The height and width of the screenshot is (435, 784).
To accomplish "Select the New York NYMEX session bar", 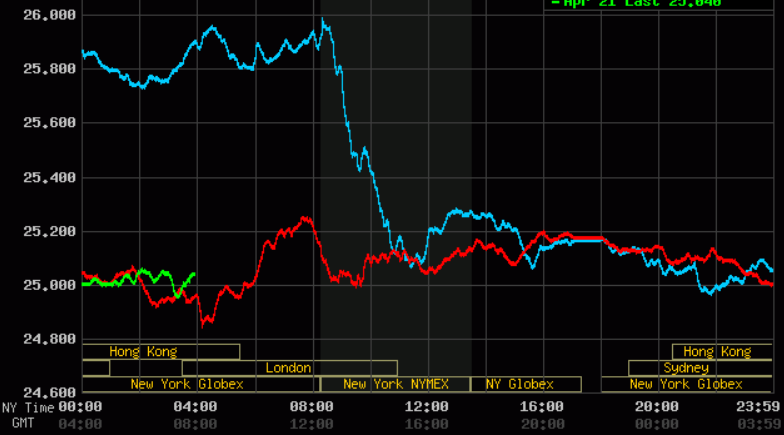I will pyautogui.click(x=395, y=384).
